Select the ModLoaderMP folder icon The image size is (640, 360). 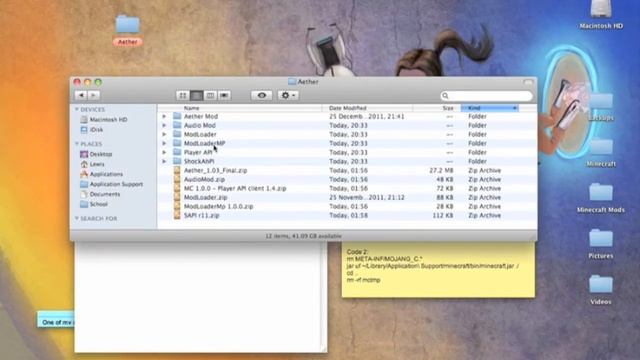click(177, 143)
